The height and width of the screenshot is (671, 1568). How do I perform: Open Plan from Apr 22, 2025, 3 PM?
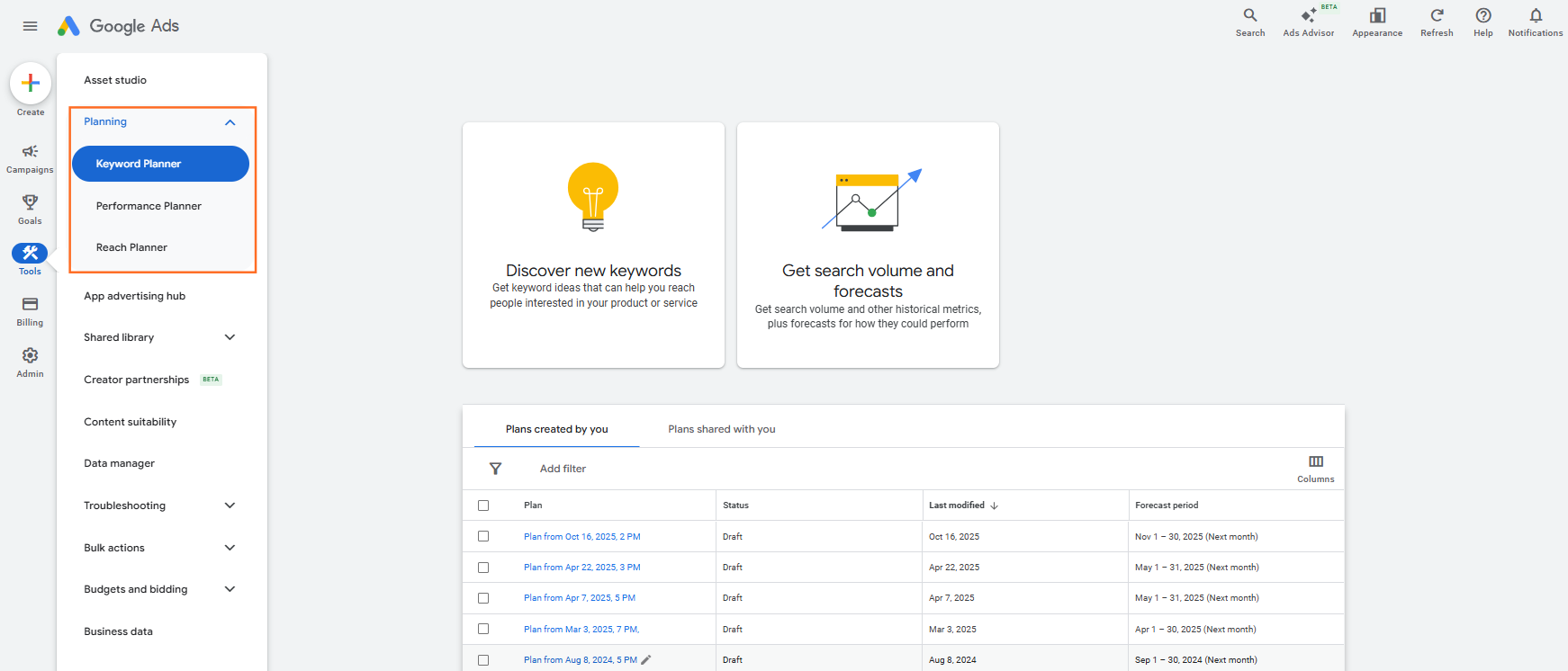[582, 568]
